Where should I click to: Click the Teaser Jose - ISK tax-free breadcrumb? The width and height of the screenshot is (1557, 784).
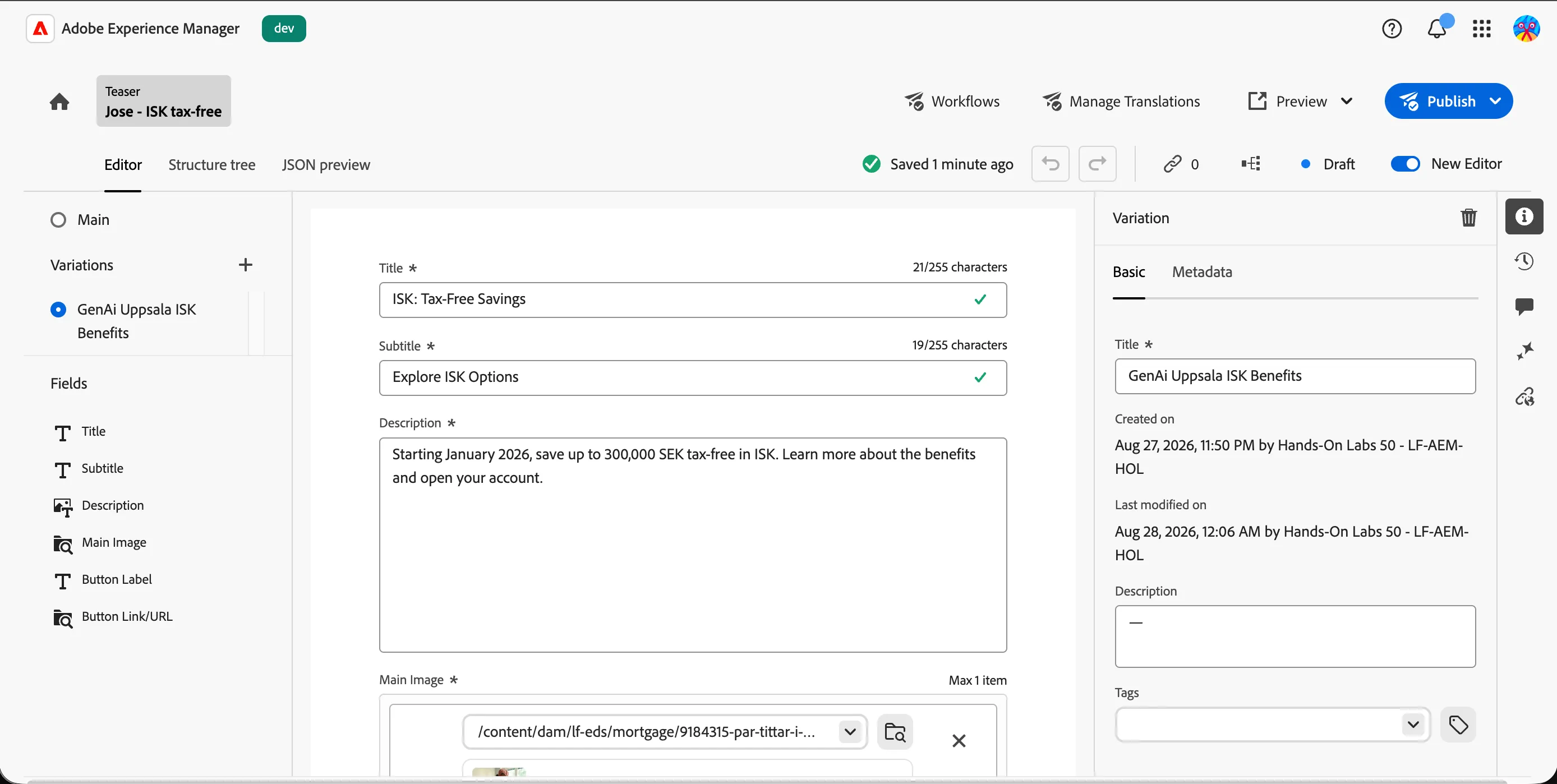point(163,101)
